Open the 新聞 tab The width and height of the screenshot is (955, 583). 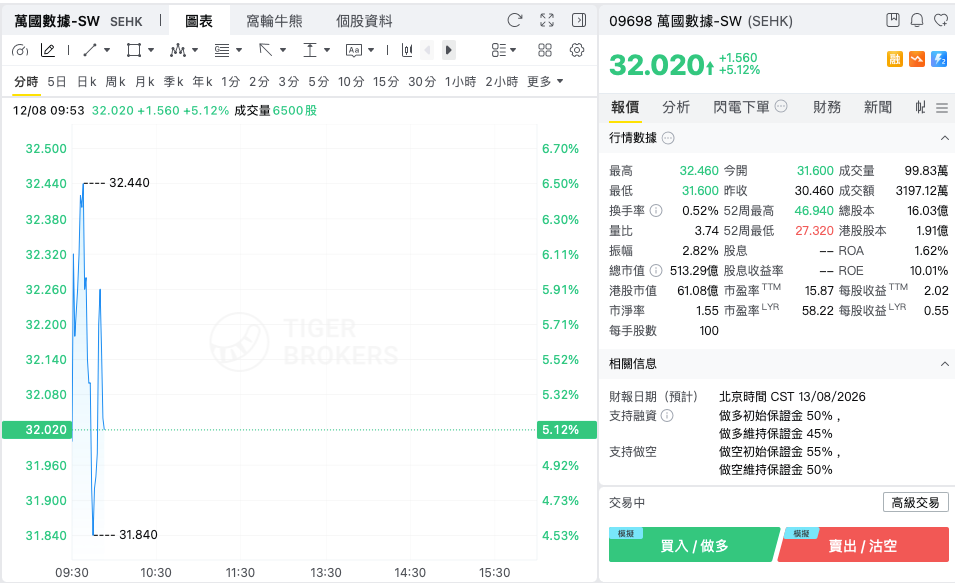(878, 107)
